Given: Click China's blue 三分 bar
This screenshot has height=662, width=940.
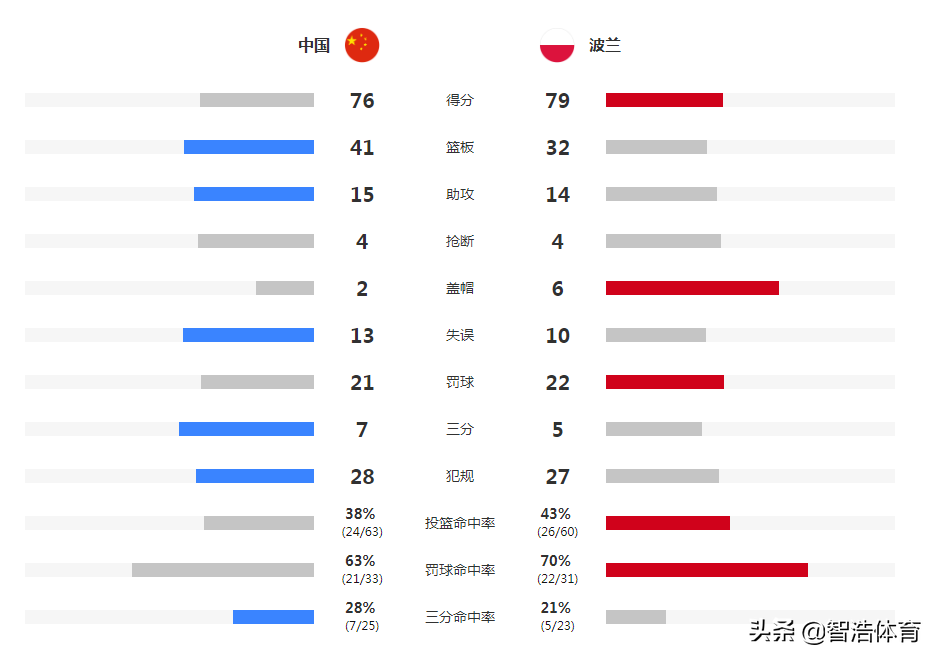Looking at the screenshot, I should click(x=246, y=429).
